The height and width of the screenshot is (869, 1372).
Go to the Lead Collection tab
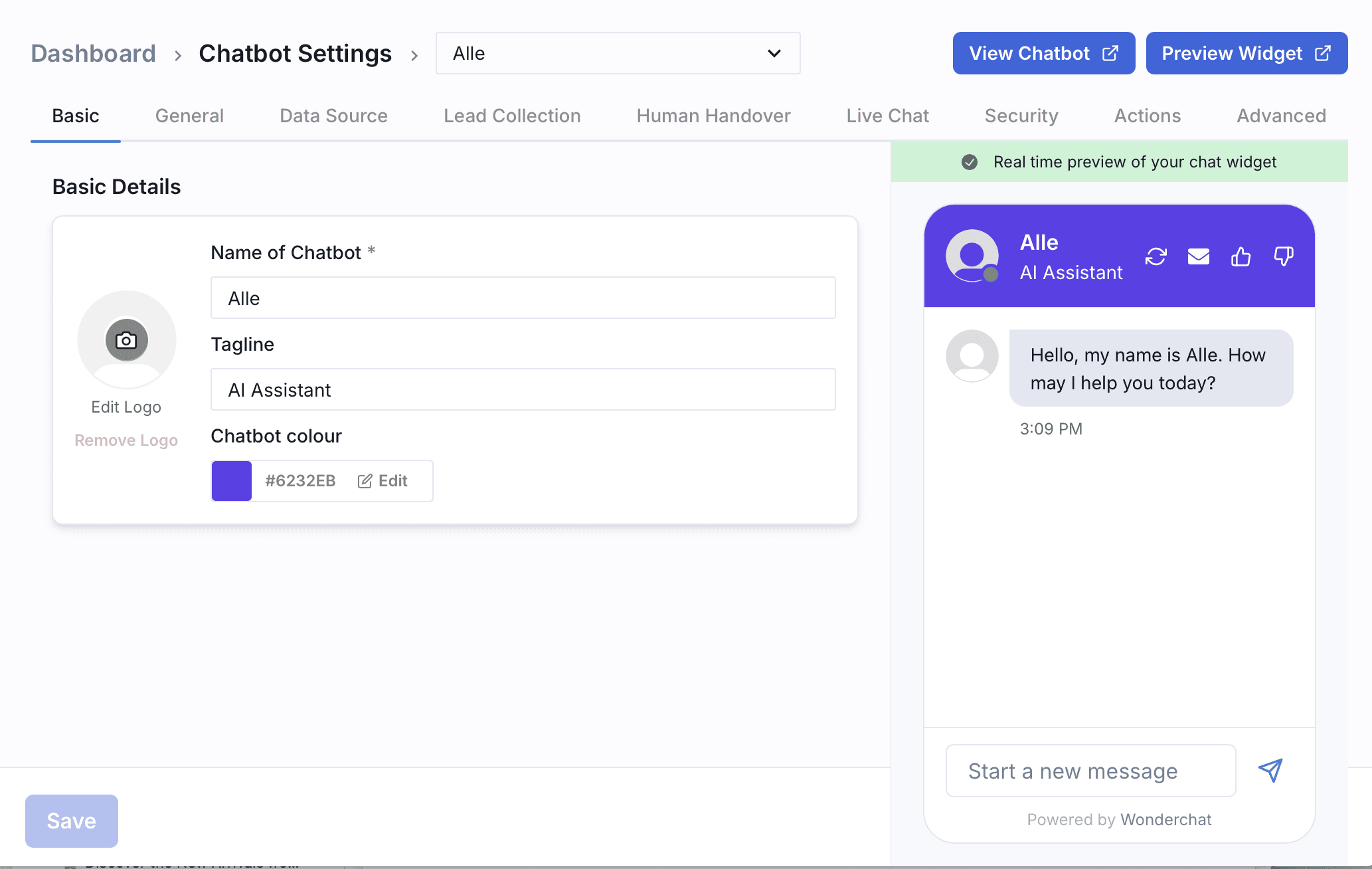click(x=512, y=116)
